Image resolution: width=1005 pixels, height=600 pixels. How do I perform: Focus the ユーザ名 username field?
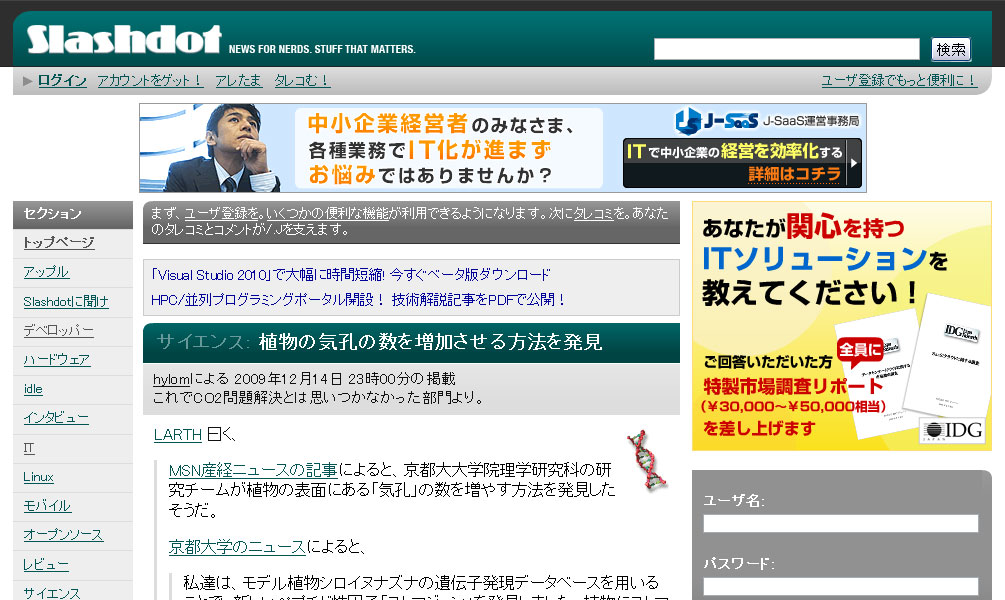pos(840,524)
